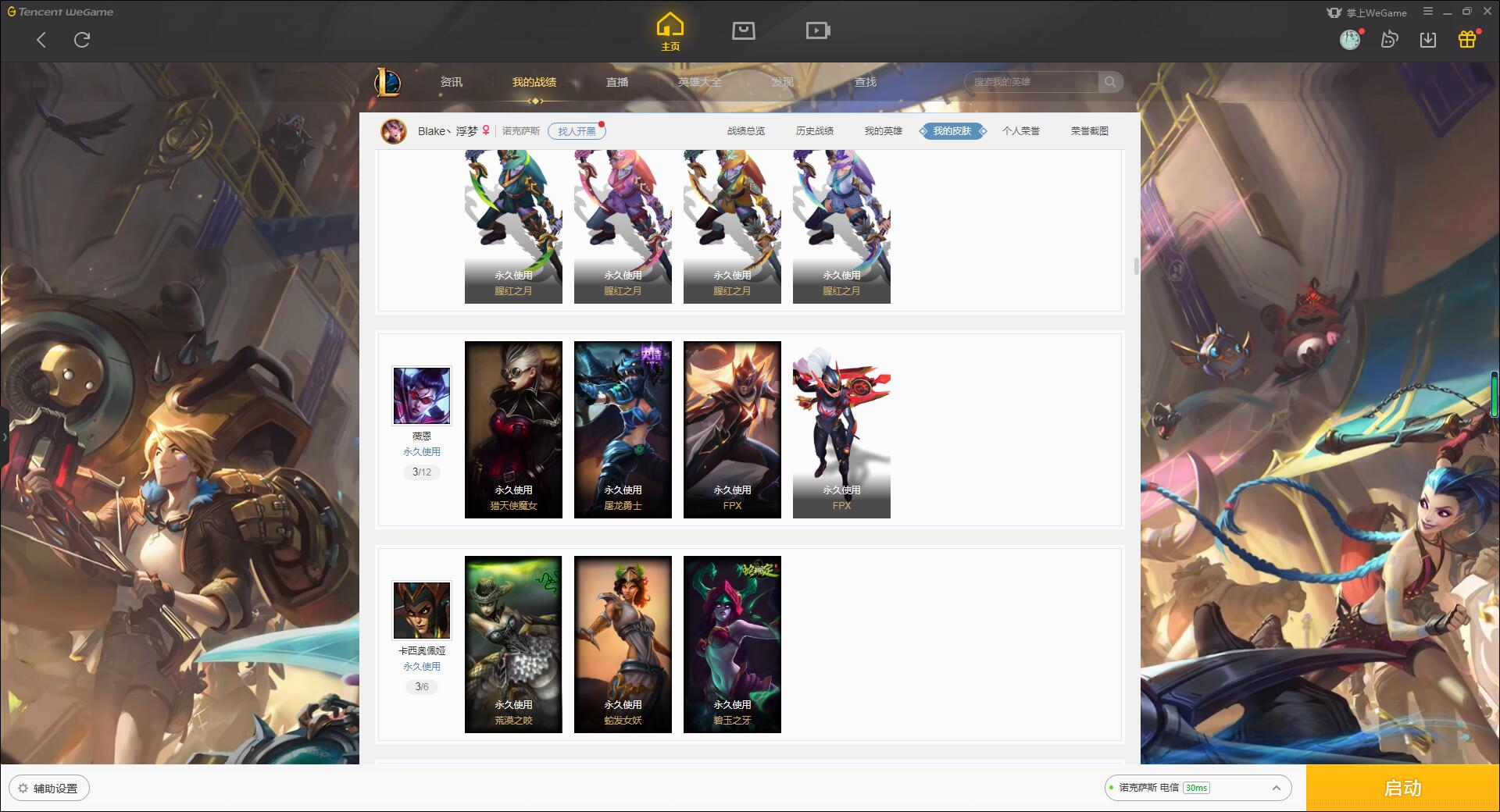
Task: Open the pink 腥红之月 chroma card
Action: coord(623,226)
